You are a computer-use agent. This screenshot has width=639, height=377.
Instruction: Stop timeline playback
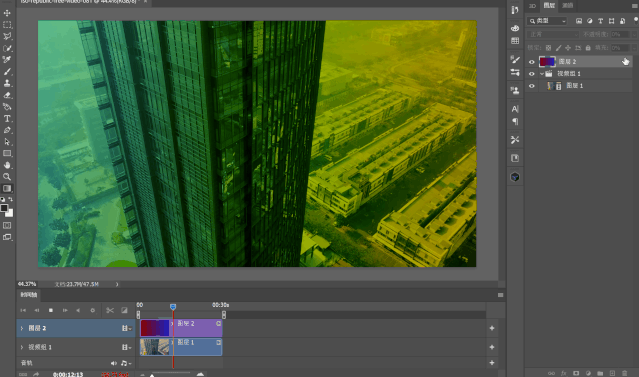click(51, 310)
